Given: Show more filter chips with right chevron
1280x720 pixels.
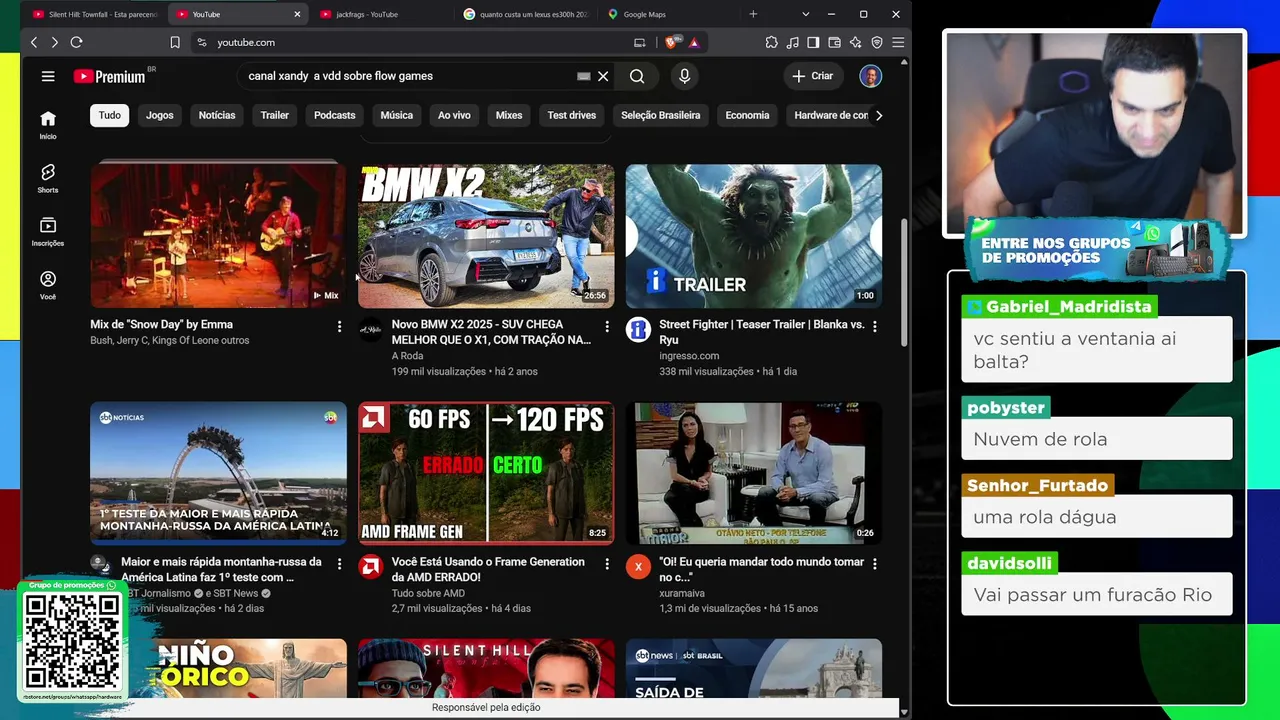Looking at the screenshot, I should 879,115.
